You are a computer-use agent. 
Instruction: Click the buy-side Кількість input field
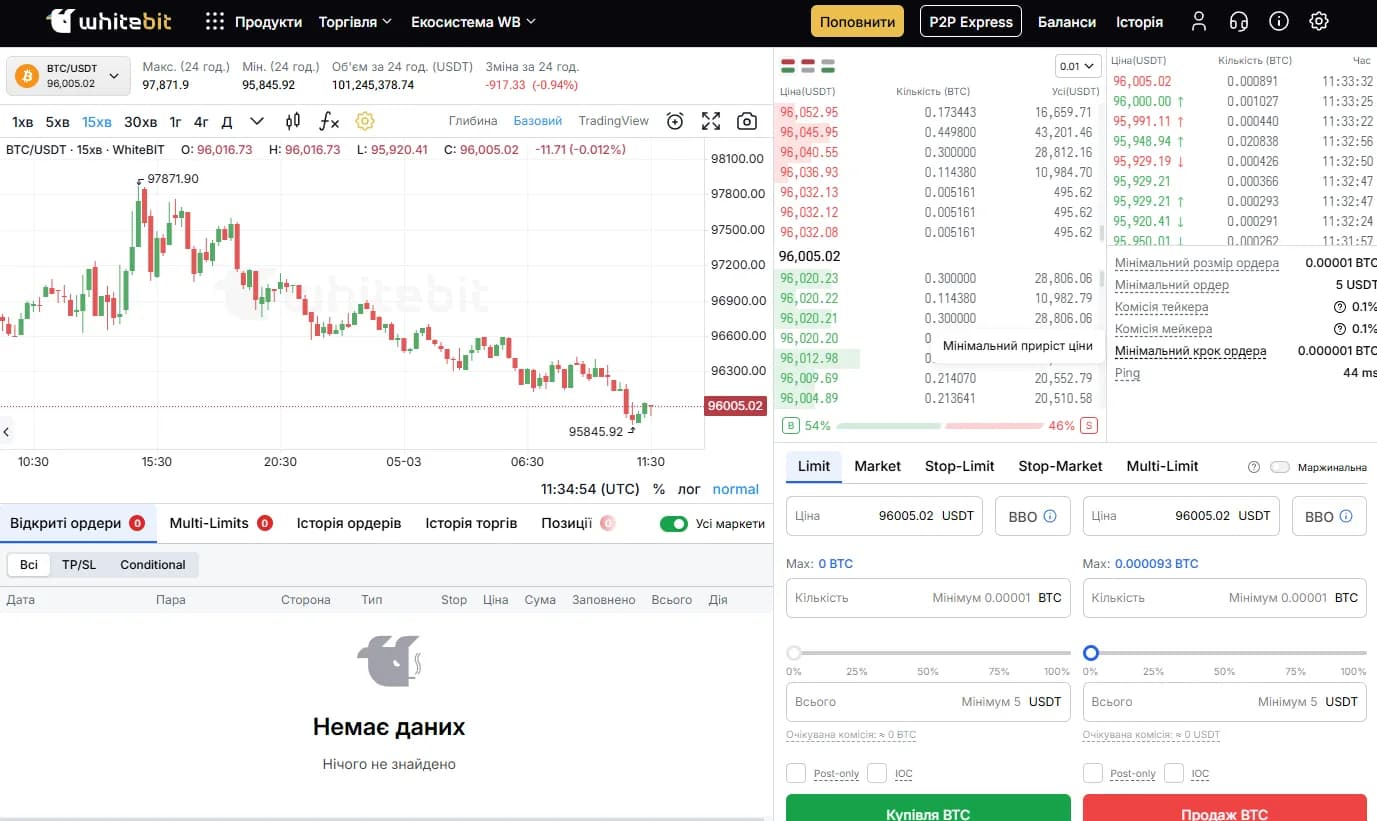[x=928, y=598]
